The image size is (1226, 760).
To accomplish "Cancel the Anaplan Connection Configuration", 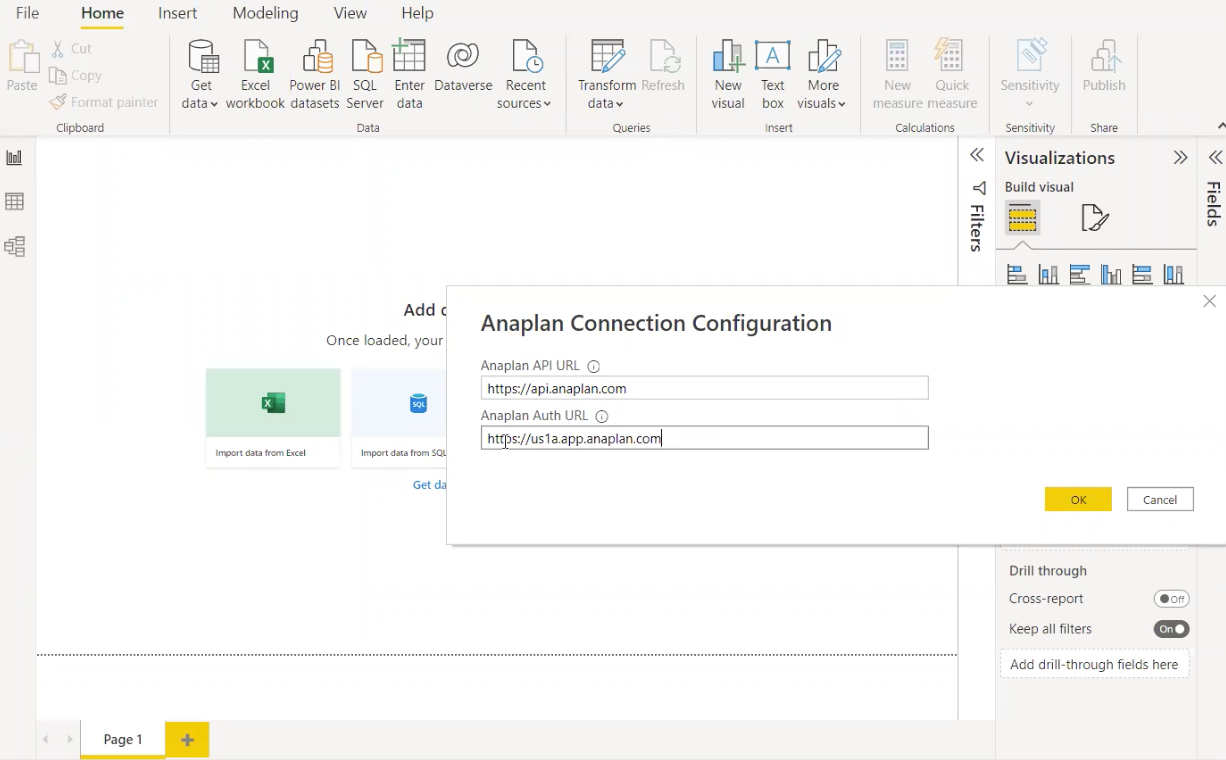I will (x=1160, y=499).
